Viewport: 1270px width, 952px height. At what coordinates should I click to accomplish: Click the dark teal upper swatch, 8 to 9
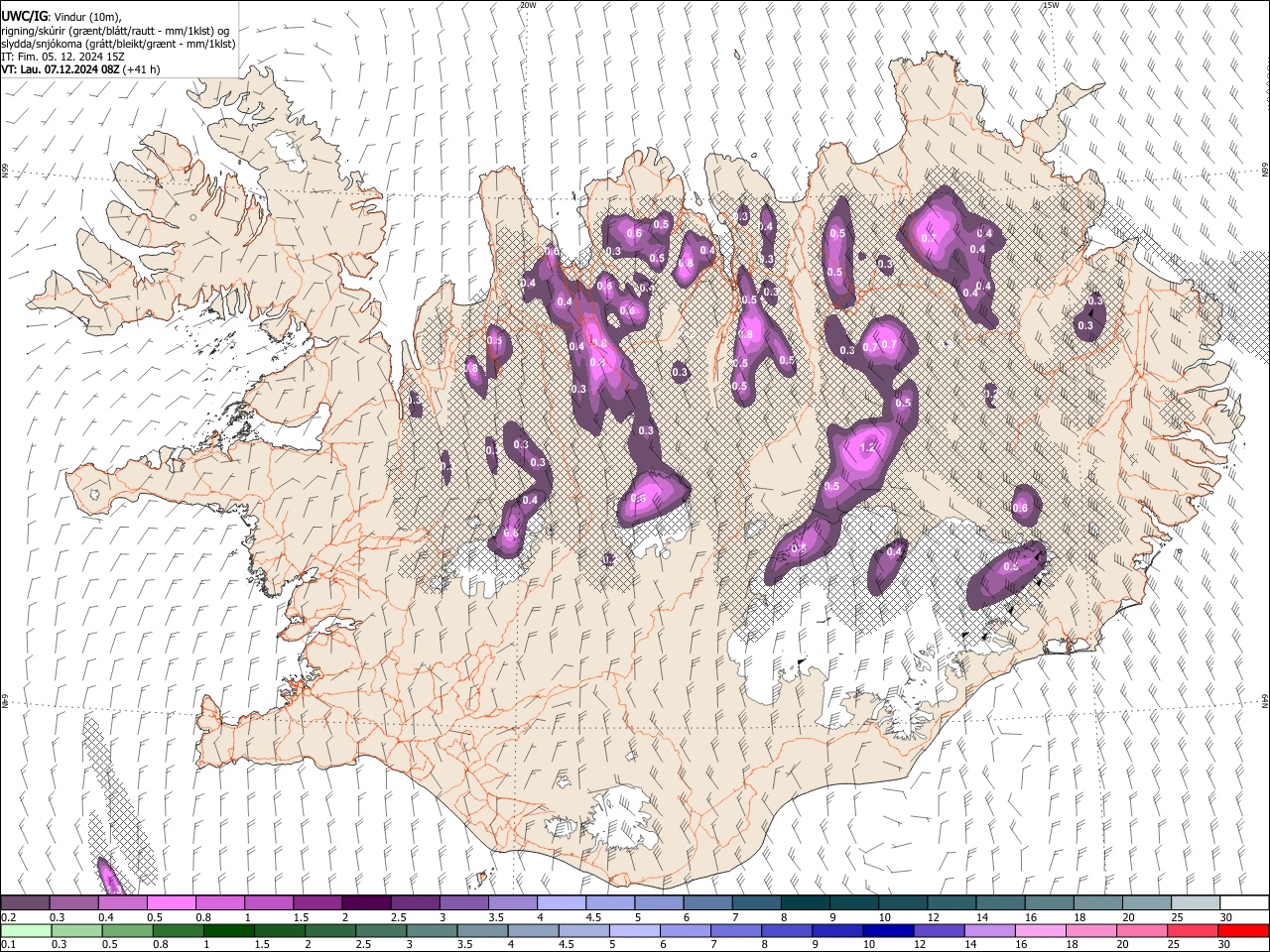point(804,903)
